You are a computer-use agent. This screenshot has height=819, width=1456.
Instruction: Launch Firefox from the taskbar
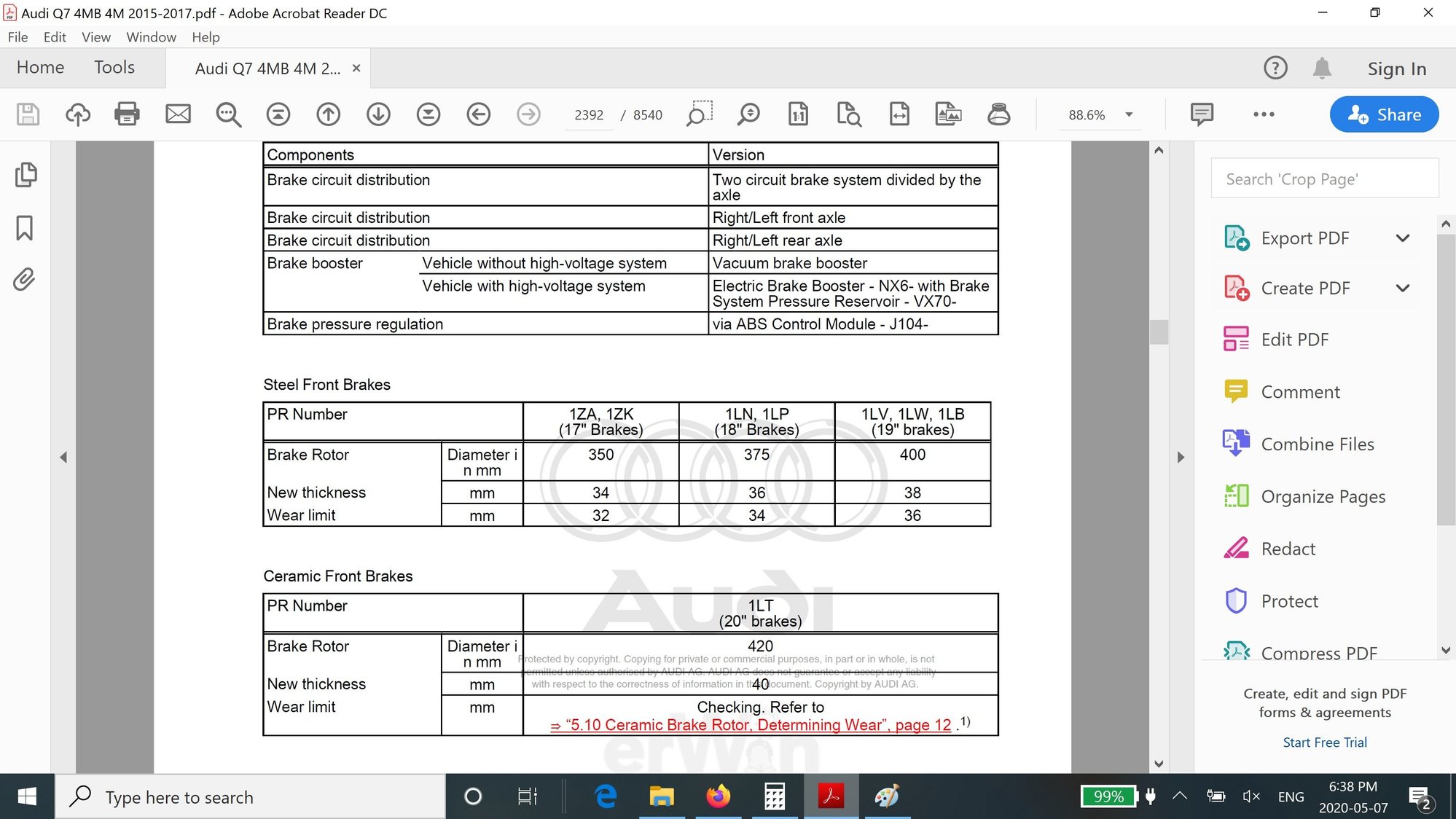click(718, 796)
